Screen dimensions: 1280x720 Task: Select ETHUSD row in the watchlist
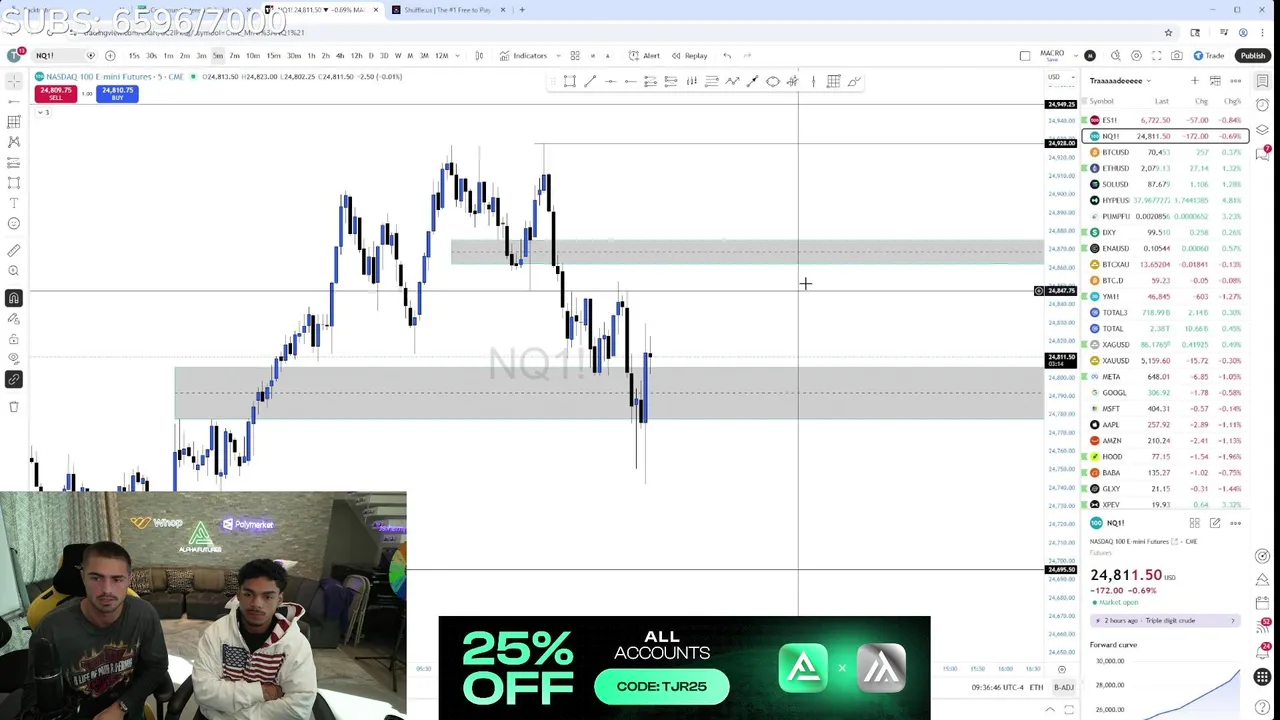(x=1164, y=168)
